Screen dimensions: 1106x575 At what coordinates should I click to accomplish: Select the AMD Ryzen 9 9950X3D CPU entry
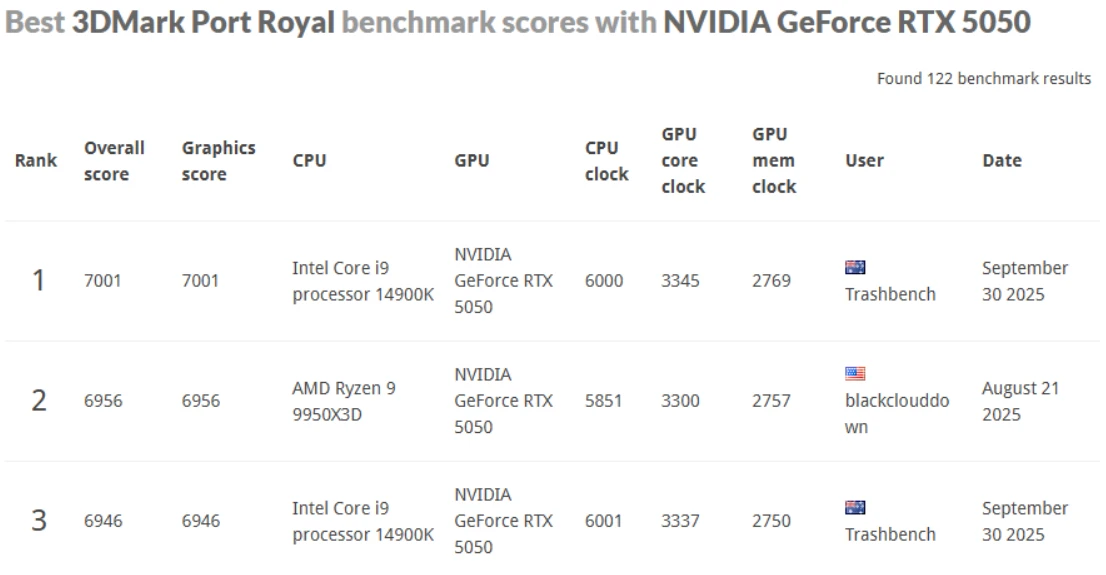pos(343,401)
